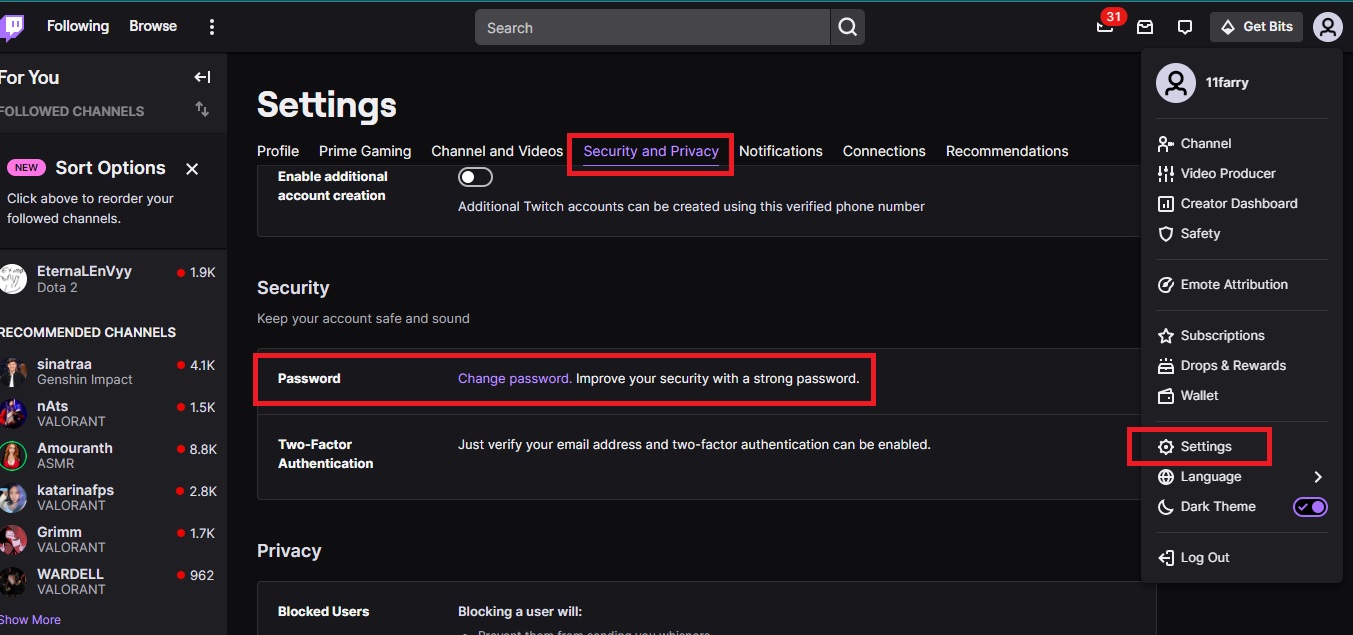Open the three-dot more menu
The height and width of the screenshot is (635, 1353).
pyautogui.click(x=211, y=27)
